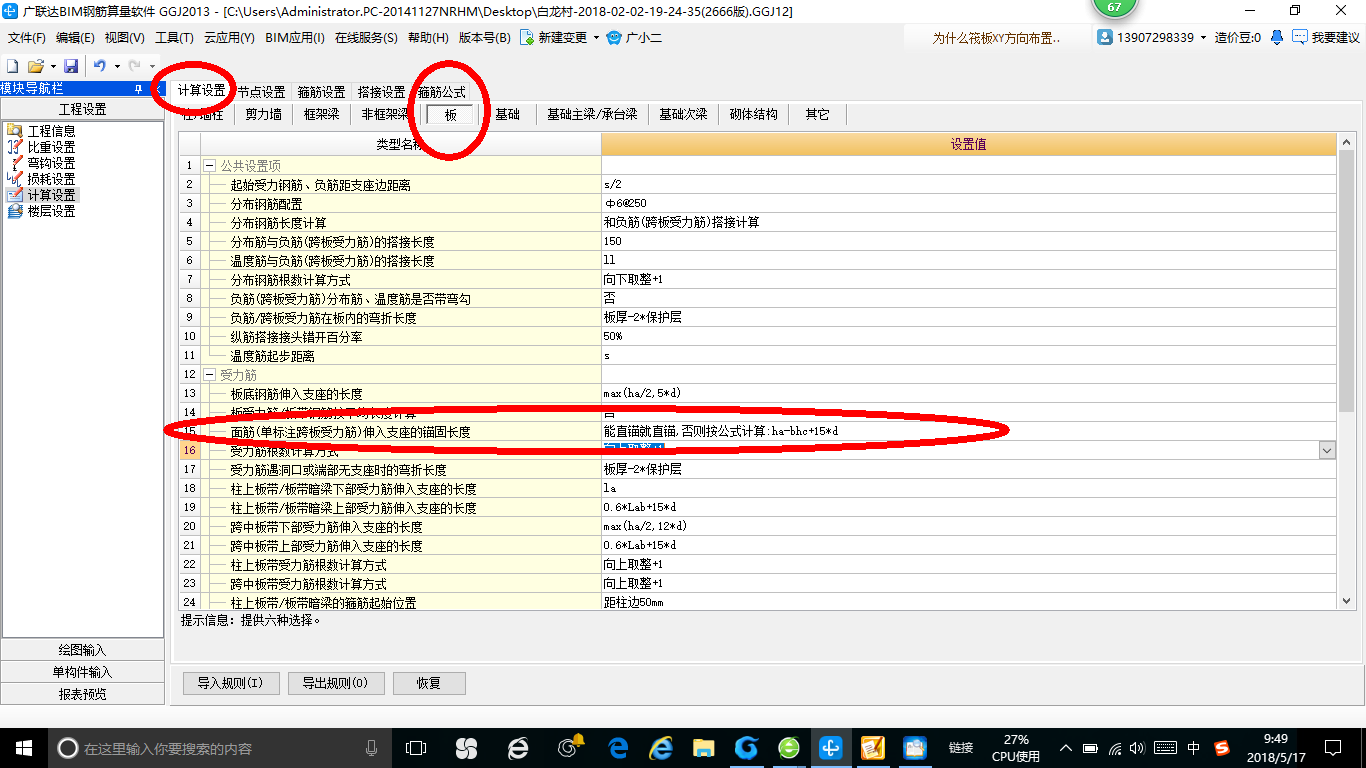
Task: Expand the account 13907298339 dropdown
Action: 1203,37
